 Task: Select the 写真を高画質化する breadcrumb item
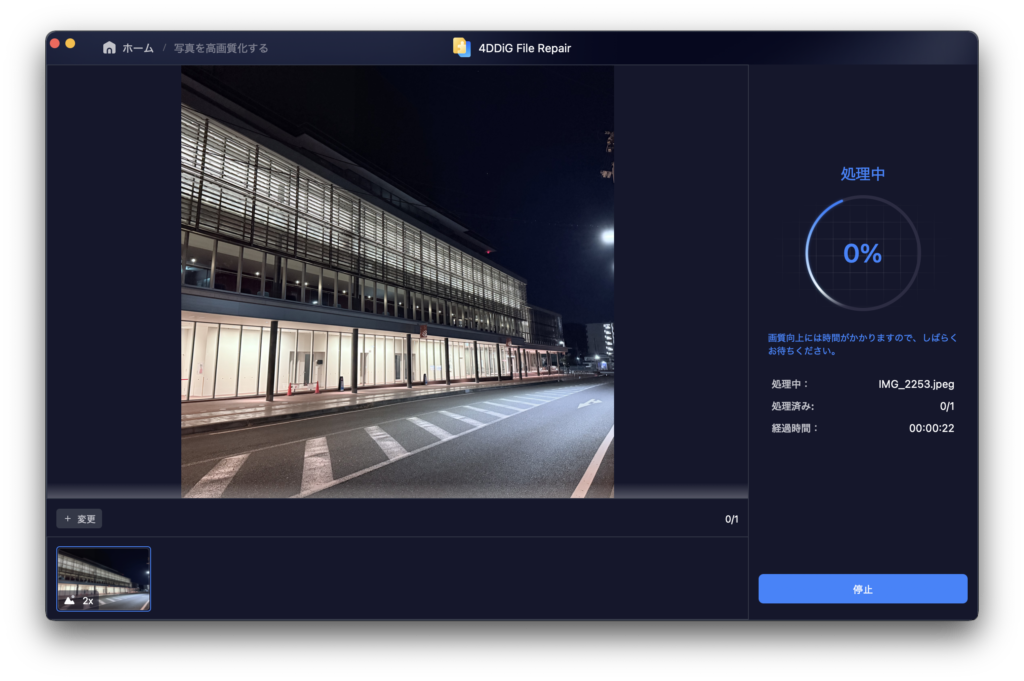[x=221, y=48]
